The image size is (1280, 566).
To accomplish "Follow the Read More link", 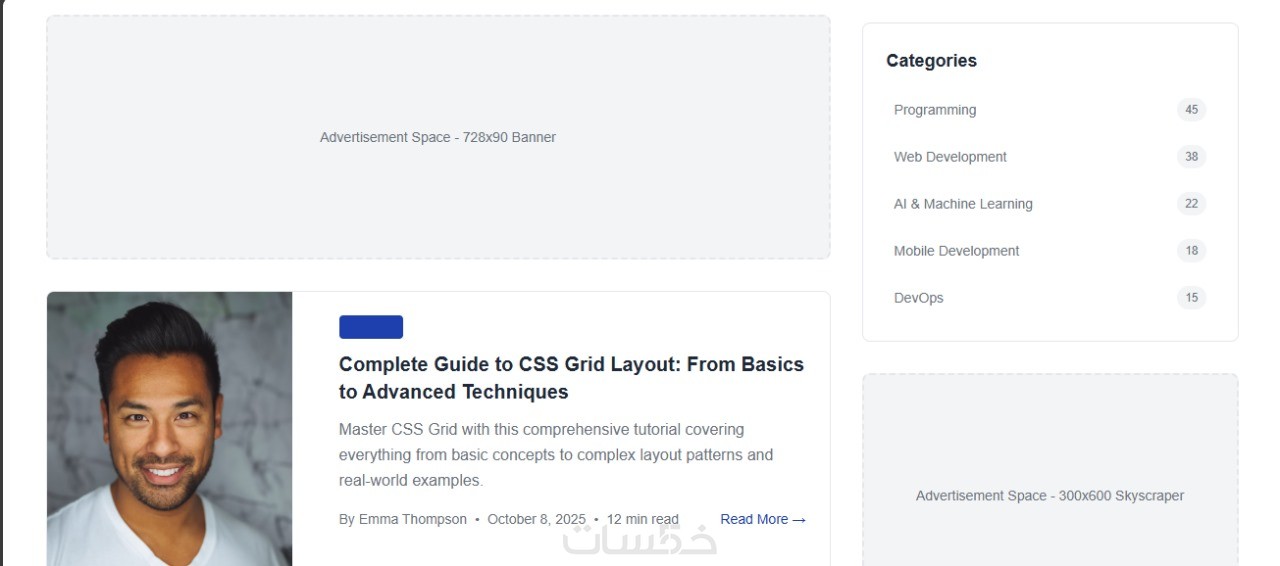I will (762, 519).
